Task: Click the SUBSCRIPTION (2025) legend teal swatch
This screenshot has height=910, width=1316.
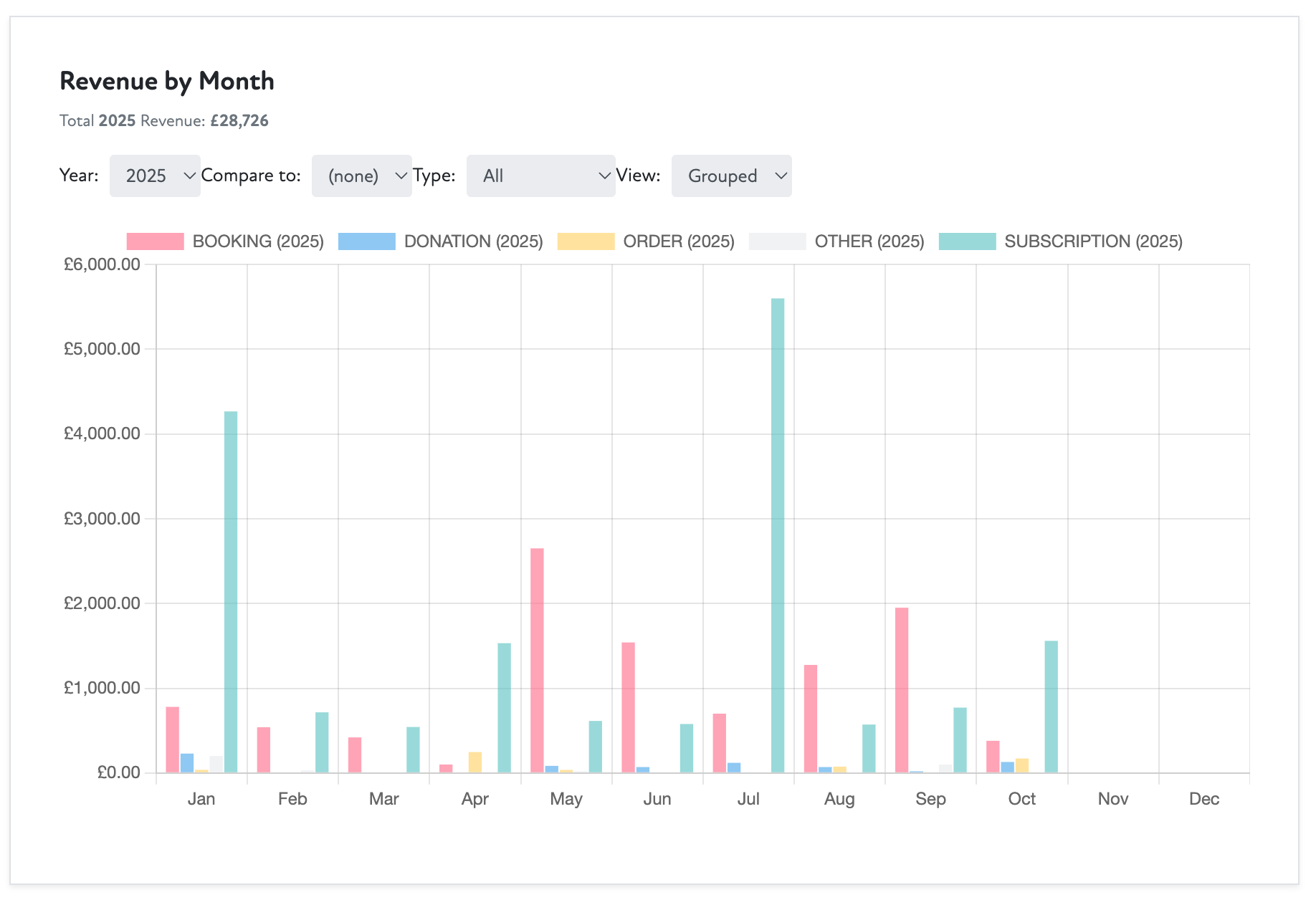Action: click(967, 241)
